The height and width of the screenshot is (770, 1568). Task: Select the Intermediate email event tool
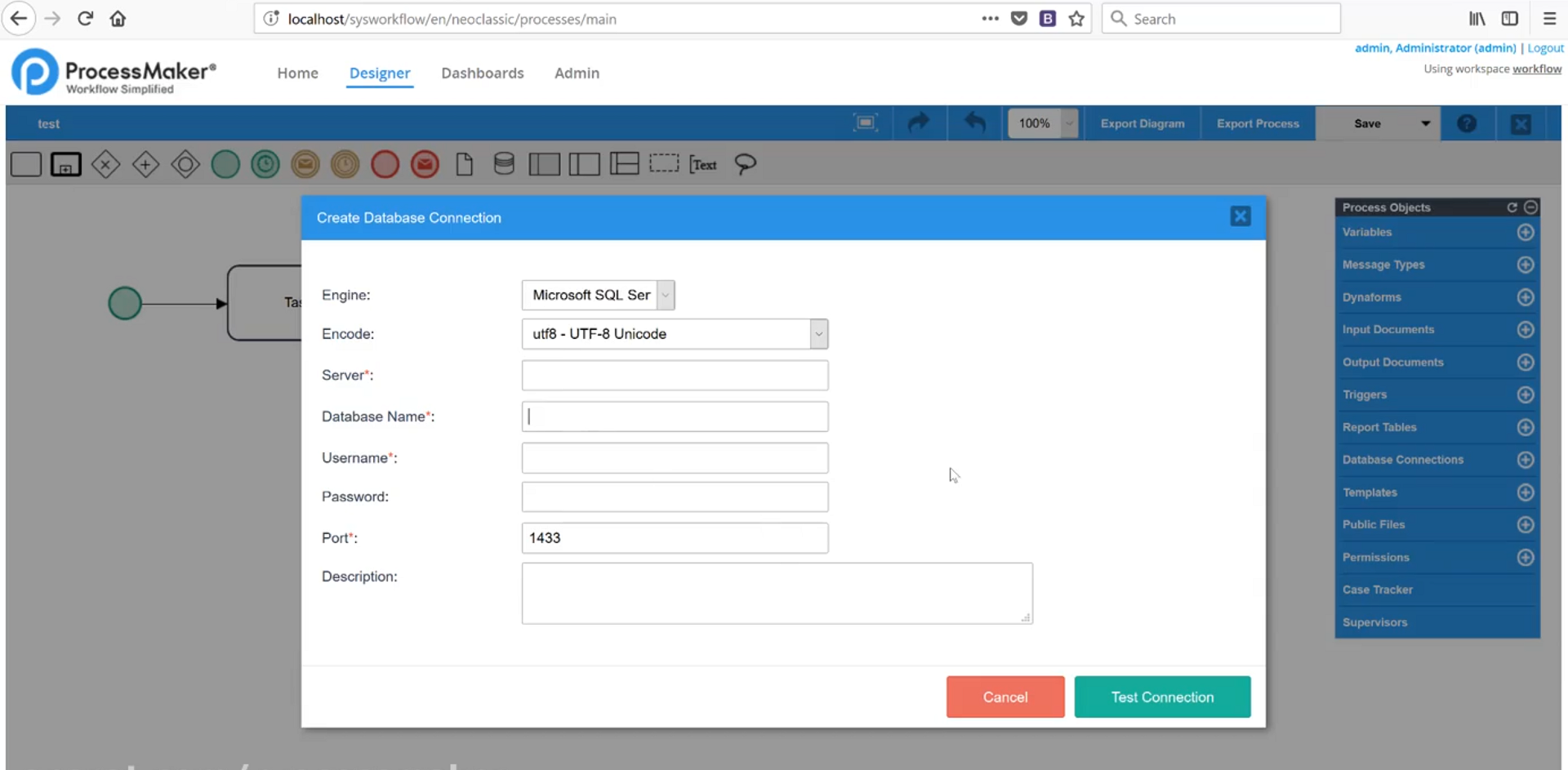click(x=305, y=164)
